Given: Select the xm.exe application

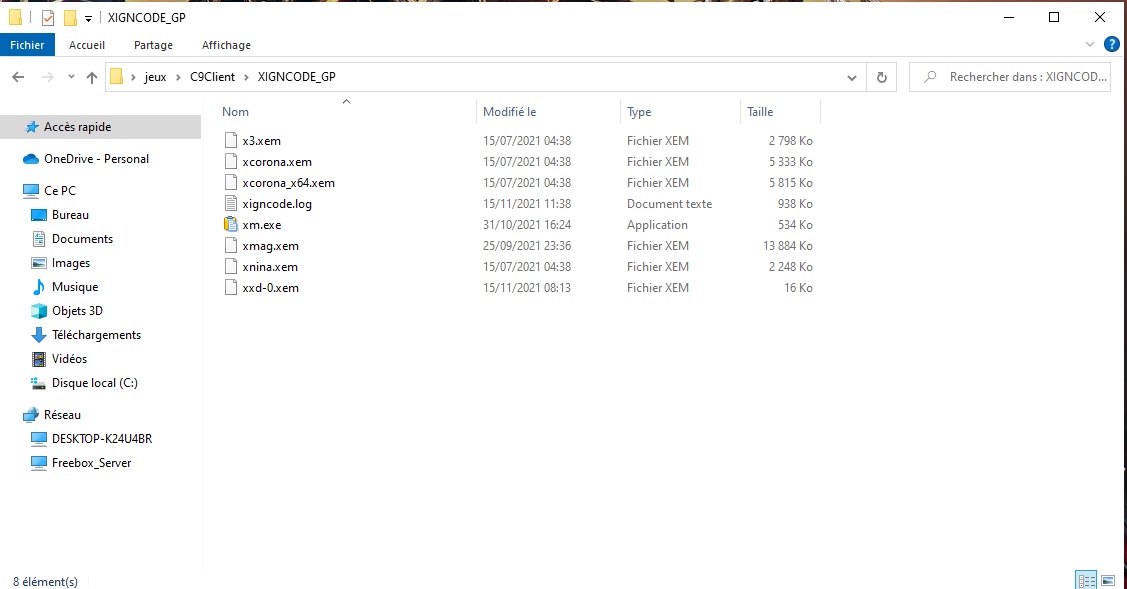Looking at the screenshot, I should coord(262,225).
